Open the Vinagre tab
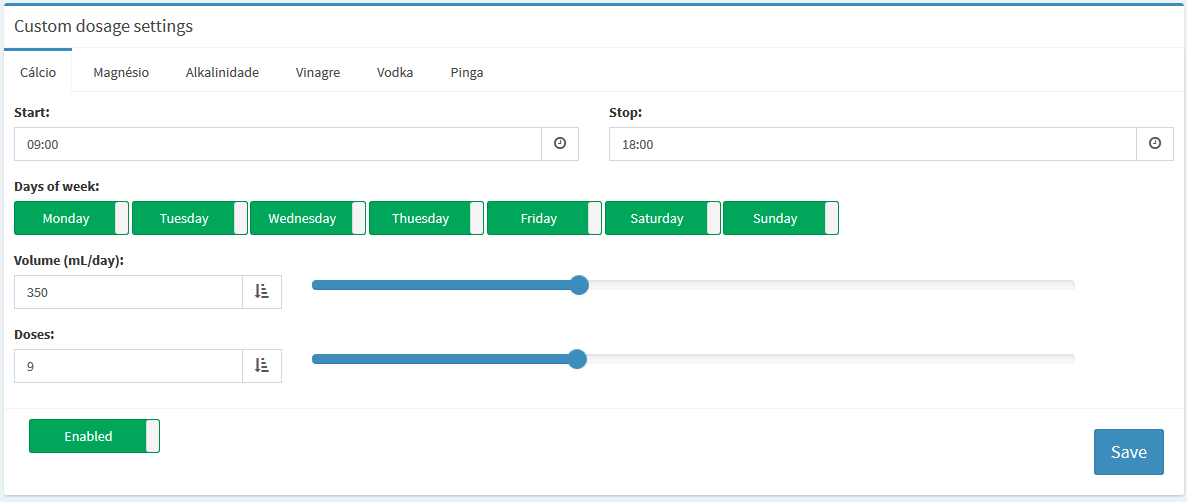Image resolution: width=1187 pixels, height=502 pixels. click(x=318, y=72)
